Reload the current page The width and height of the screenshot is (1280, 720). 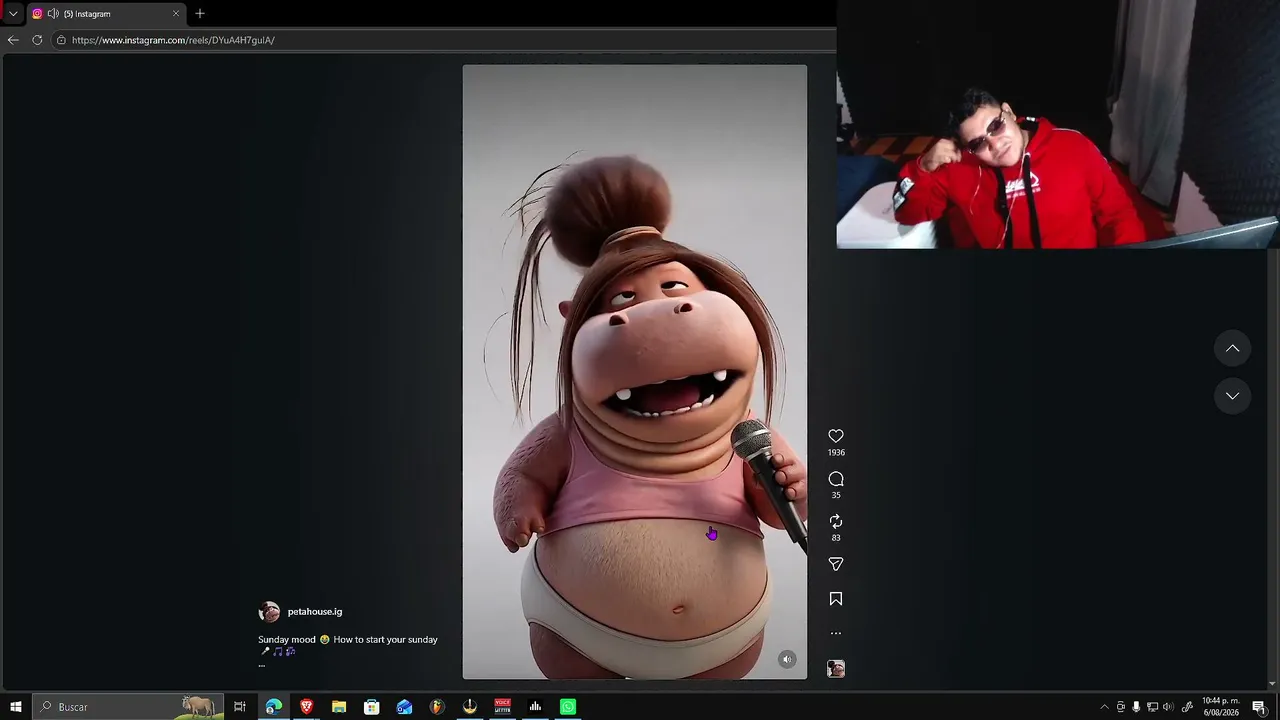point(37,40)
